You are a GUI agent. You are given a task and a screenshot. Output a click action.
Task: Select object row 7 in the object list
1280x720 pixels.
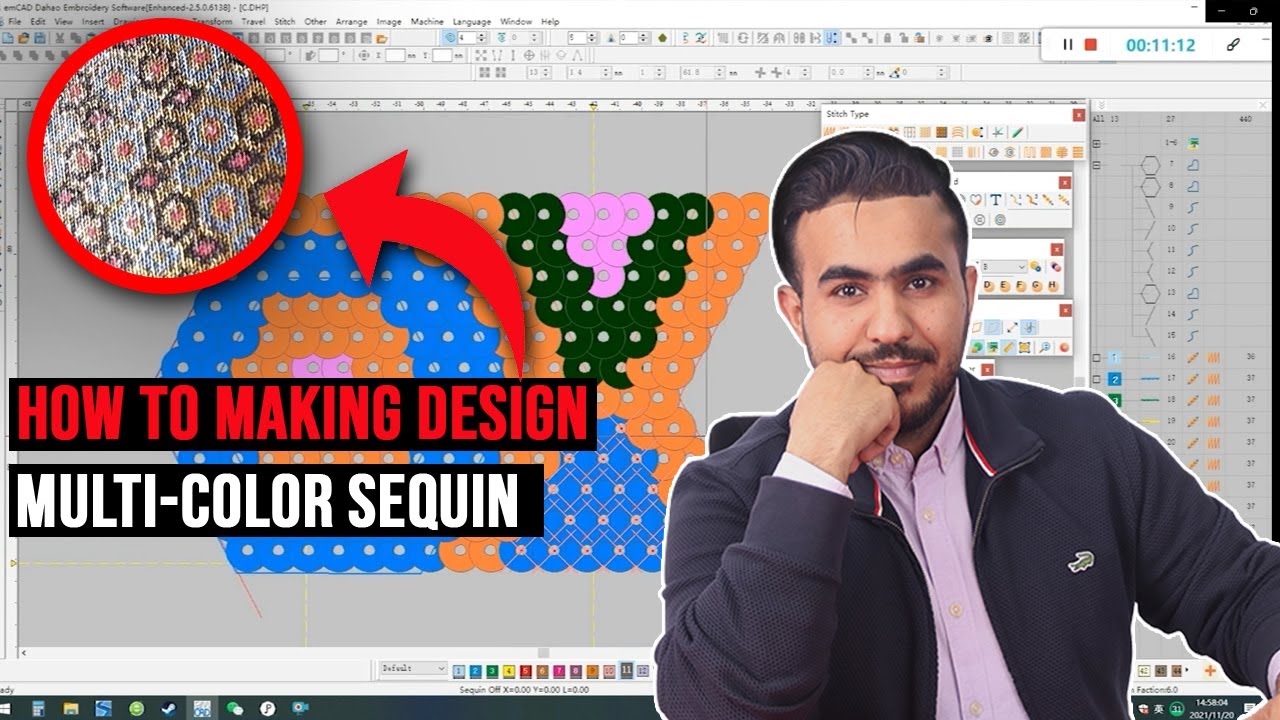pos(1180,165)
